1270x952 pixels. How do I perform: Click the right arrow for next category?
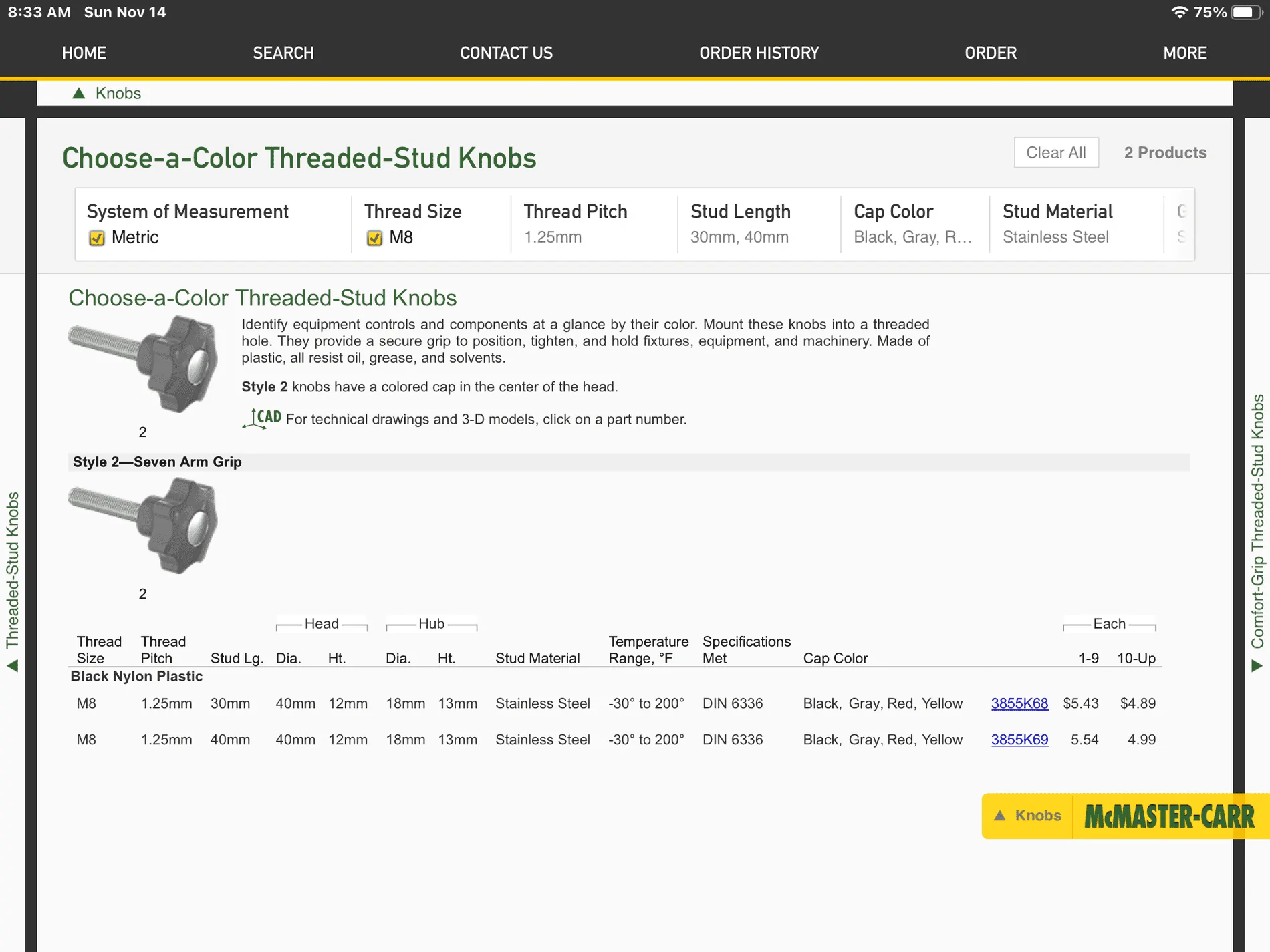(x=1257, y=666)
